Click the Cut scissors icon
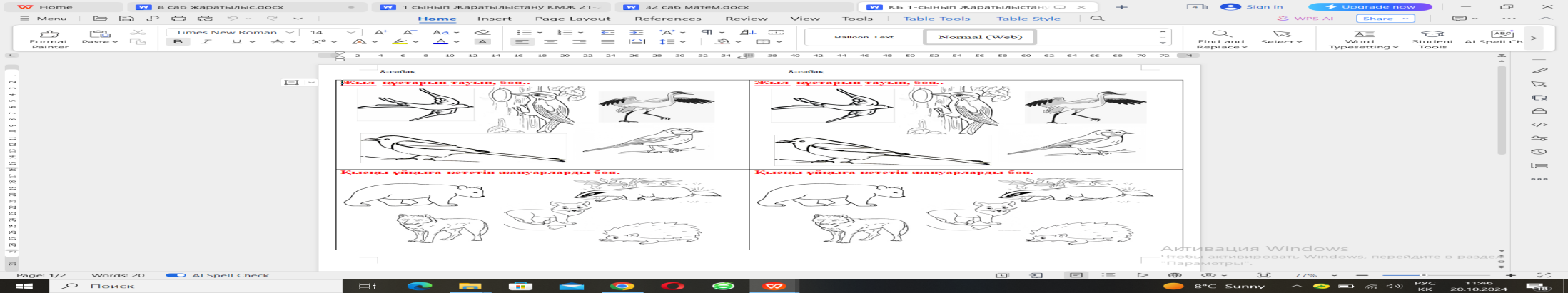This screenshot has height=293, width=1568. pyautogui.click(x=137, y=32)
